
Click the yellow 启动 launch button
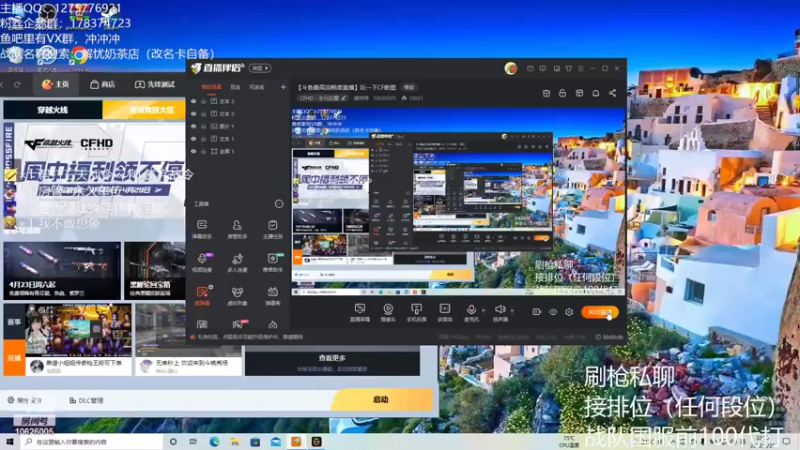[x=381, y=399]
